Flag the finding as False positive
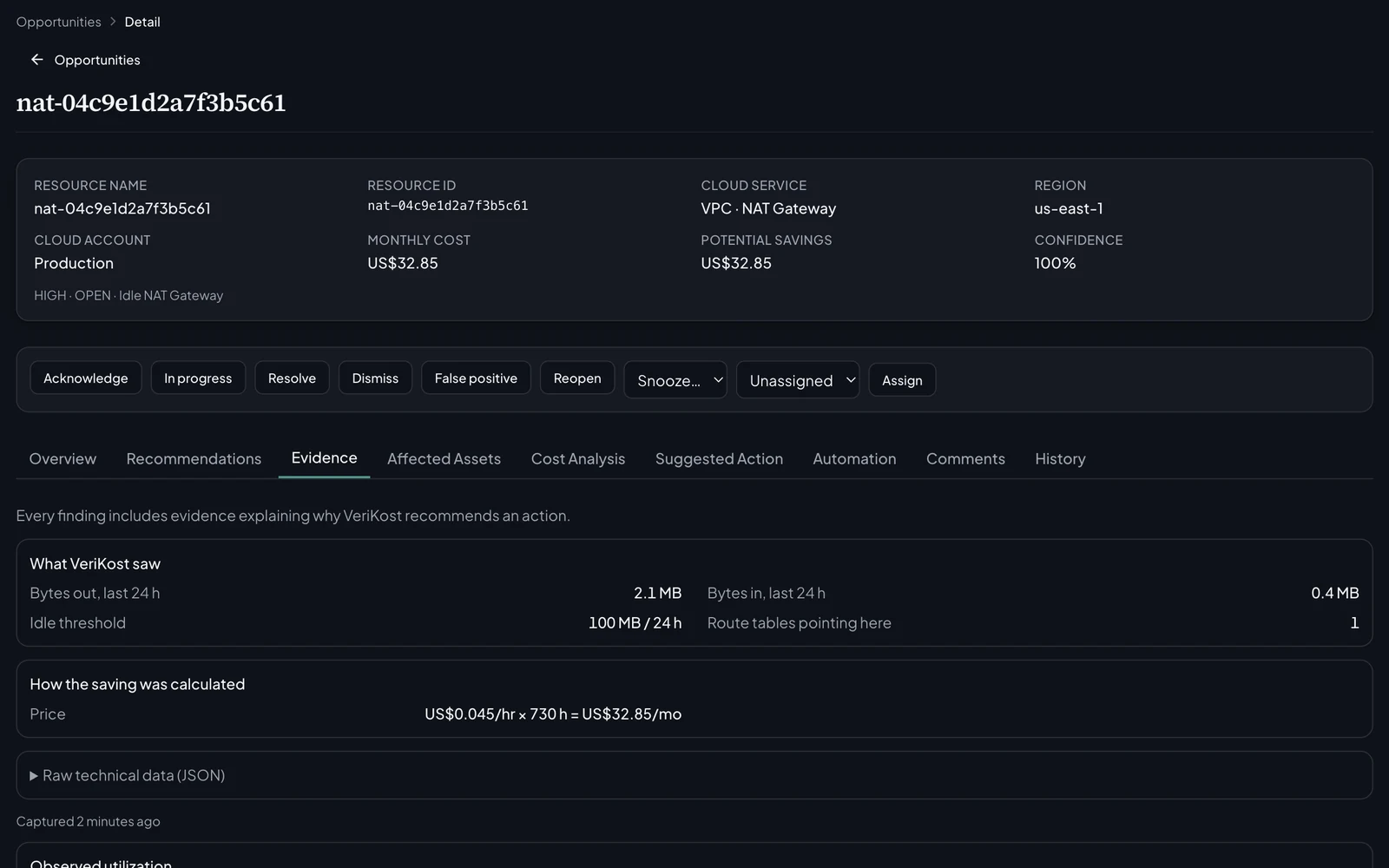This screenshot has width=1389, height=868. (476, 378)
